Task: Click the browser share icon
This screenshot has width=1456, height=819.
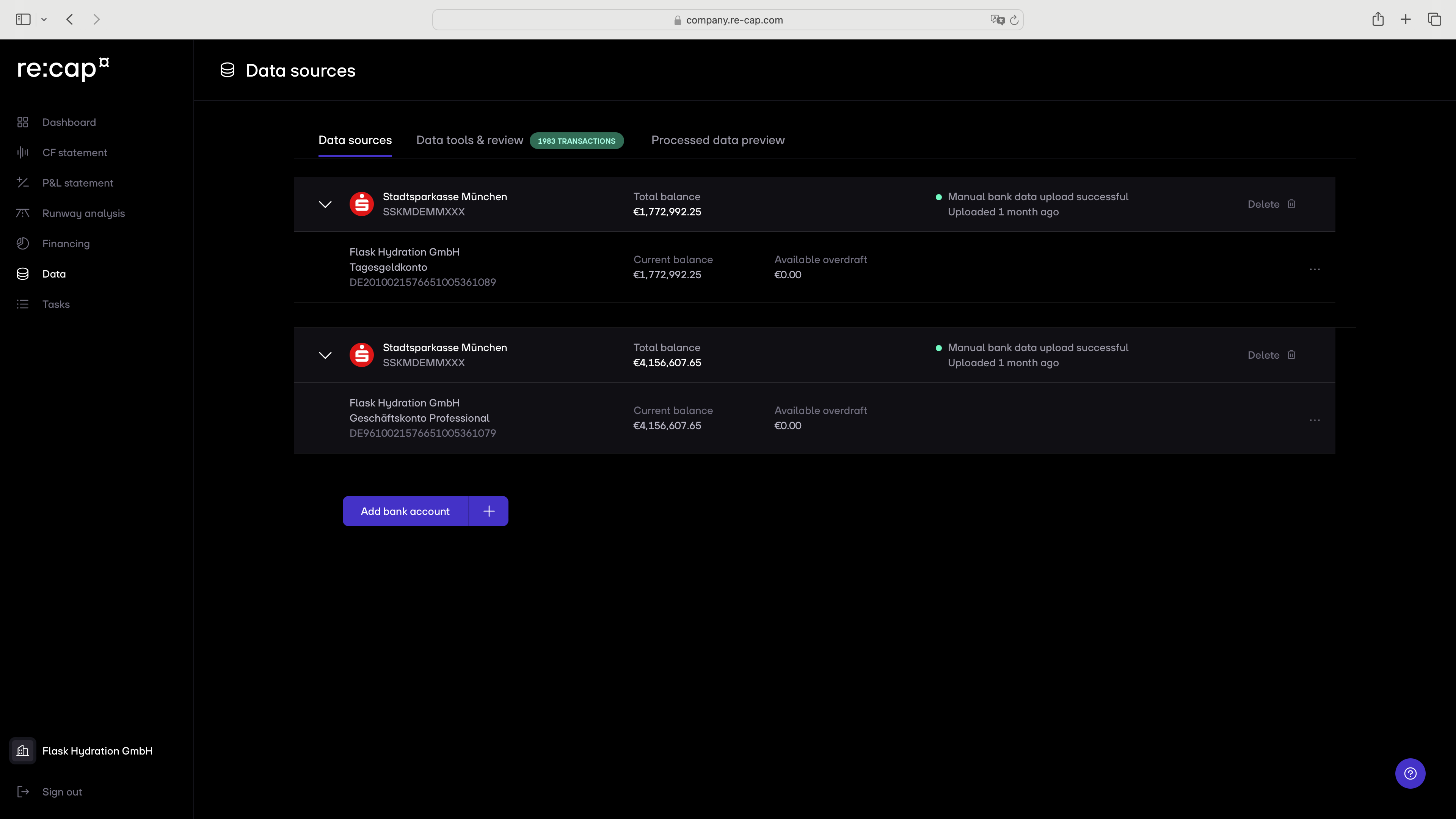Action: [x=1378, y=19]
